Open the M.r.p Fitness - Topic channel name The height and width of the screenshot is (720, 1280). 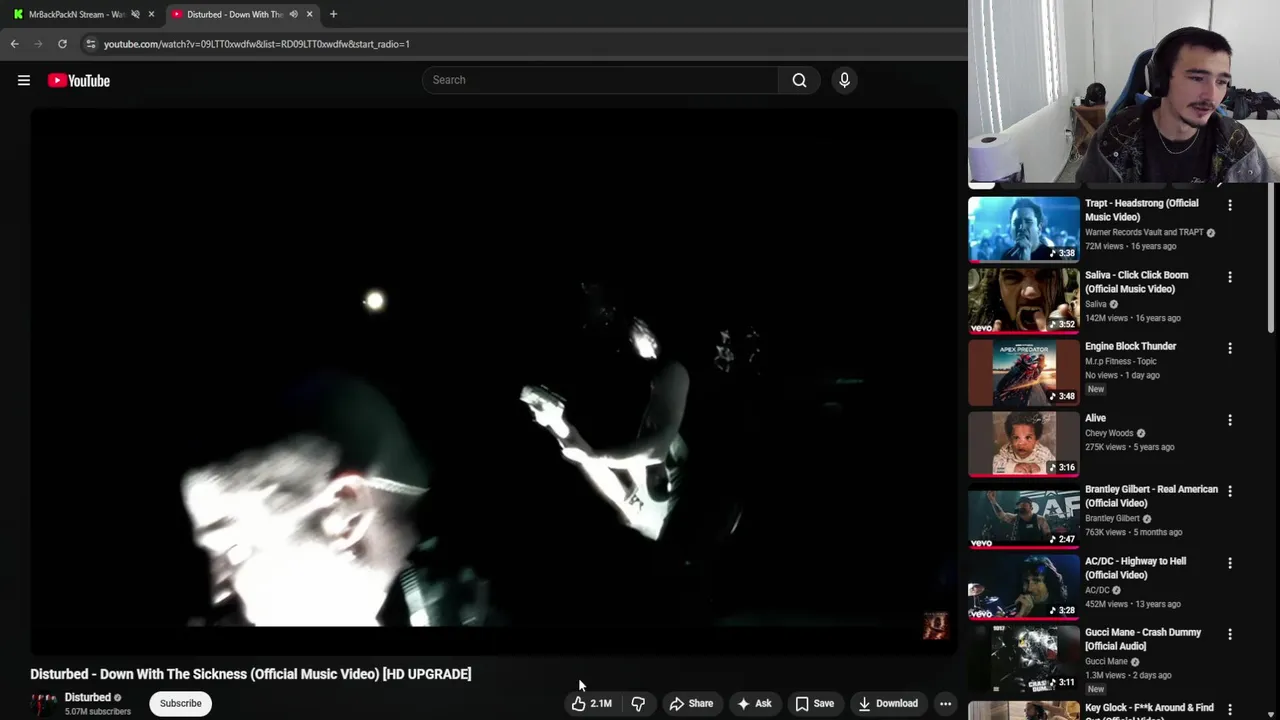[x=1122, y=361]
